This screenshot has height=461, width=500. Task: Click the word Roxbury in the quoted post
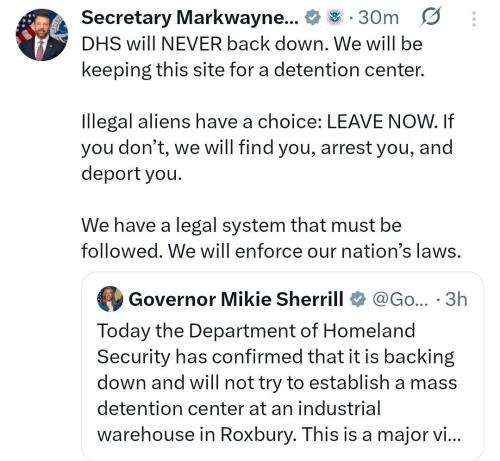[x=258, y=435]
